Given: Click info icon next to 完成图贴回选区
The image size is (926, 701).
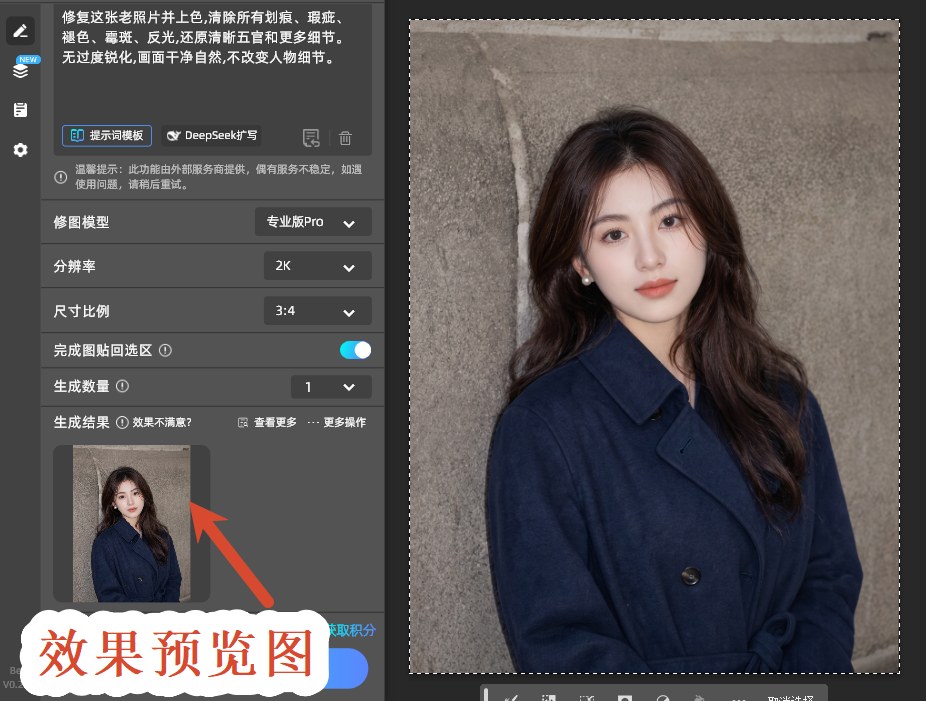Looking at the screenshot, I should tap(165, 350).
